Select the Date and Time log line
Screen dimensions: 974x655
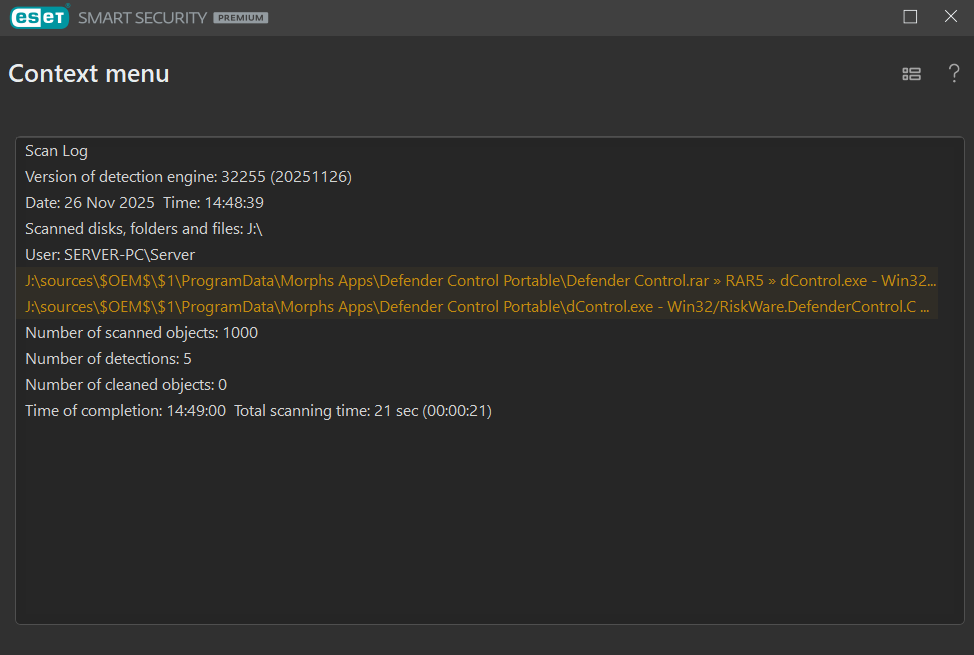pyautogui.click(x=144, y=203)
